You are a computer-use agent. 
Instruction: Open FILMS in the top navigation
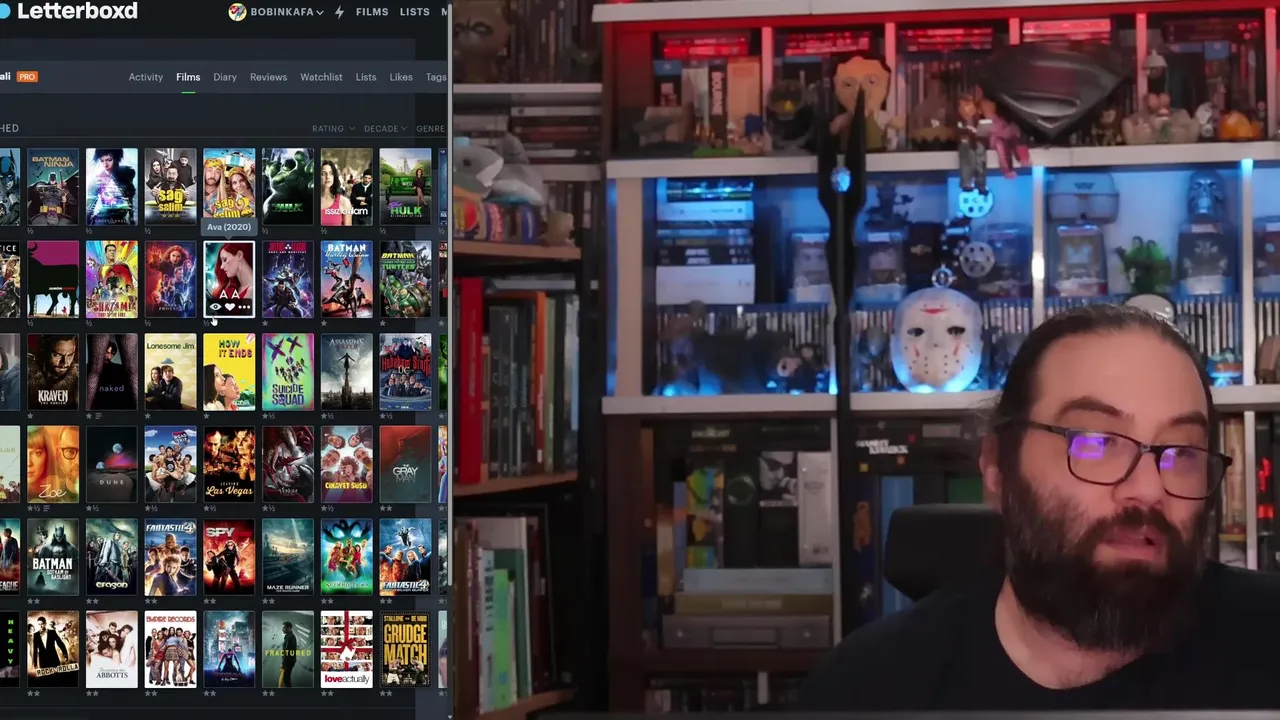click(x=372, y=12)
